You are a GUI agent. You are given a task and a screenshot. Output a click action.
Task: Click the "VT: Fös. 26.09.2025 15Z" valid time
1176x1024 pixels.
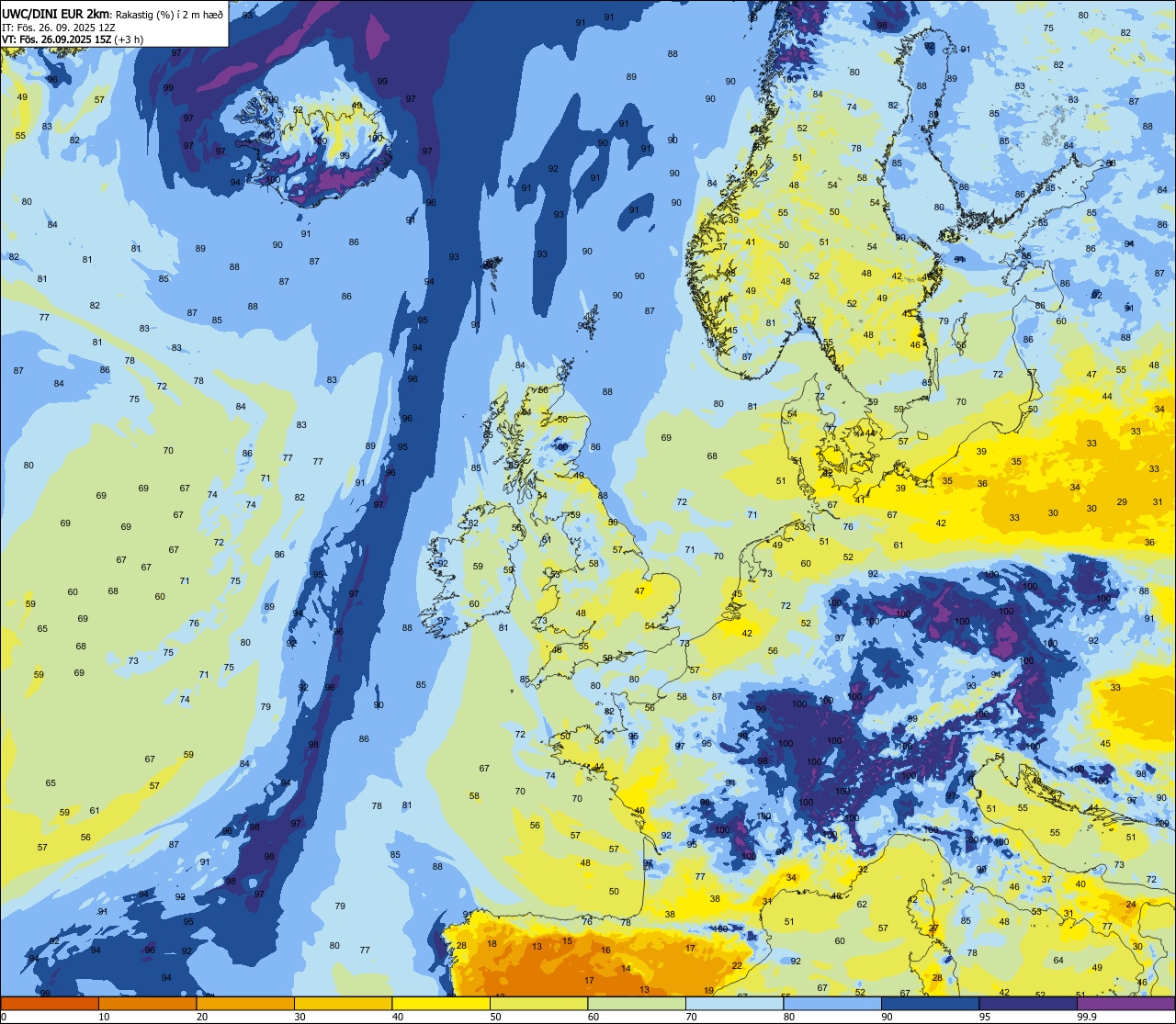click(56, 39)
